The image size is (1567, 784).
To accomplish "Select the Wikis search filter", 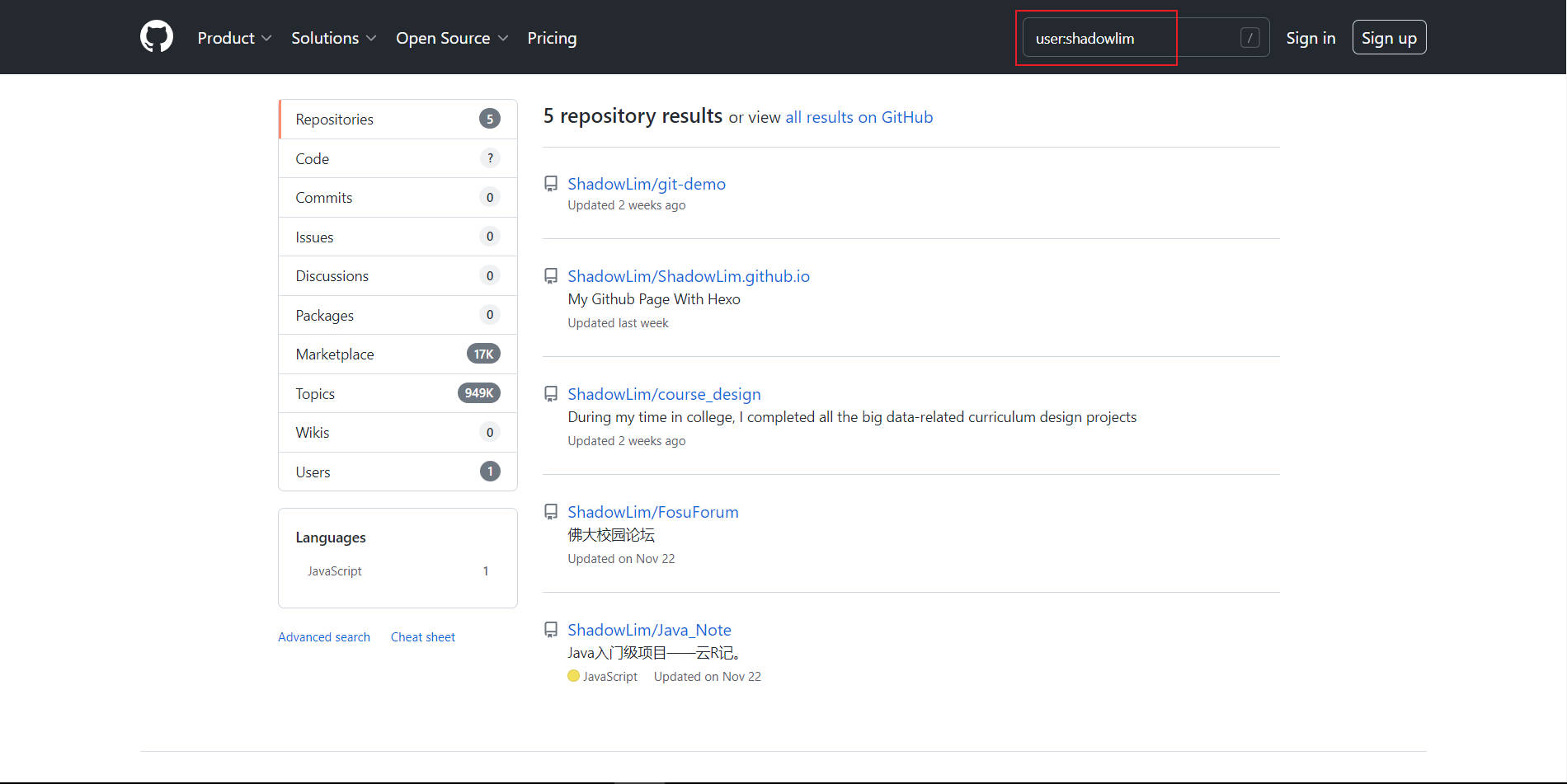I will (x=398, y=433).
